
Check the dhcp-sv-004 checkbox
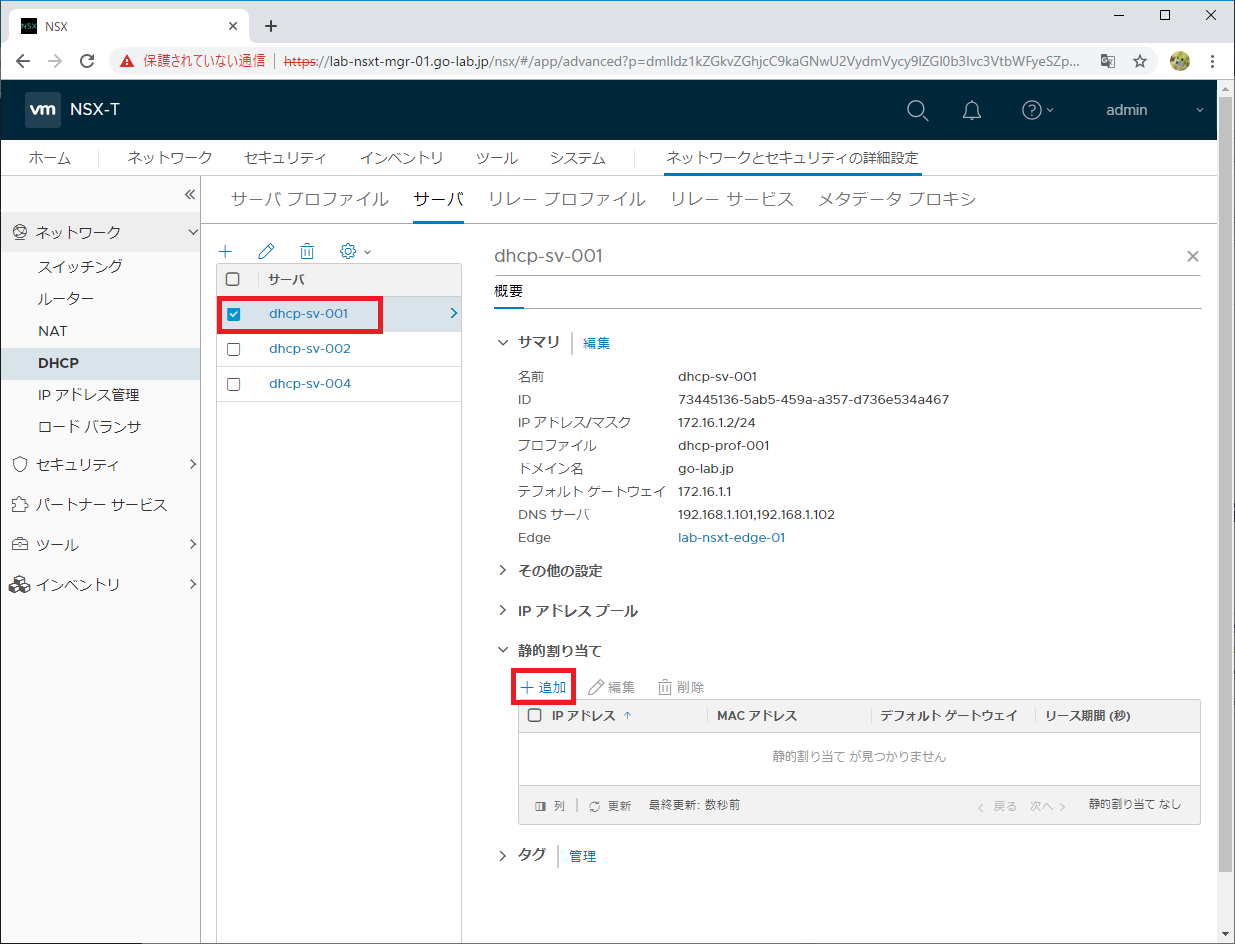click(x=234, y=384)
